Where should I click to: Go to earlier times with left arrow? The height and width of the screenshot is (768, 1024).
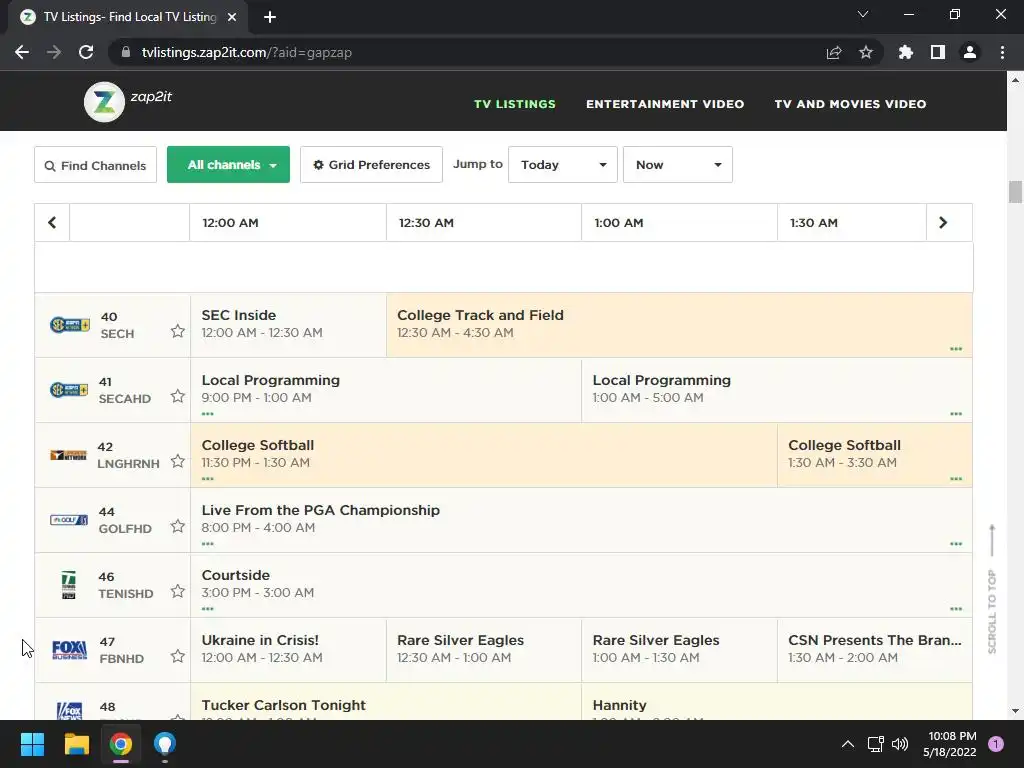coord(52,223)
